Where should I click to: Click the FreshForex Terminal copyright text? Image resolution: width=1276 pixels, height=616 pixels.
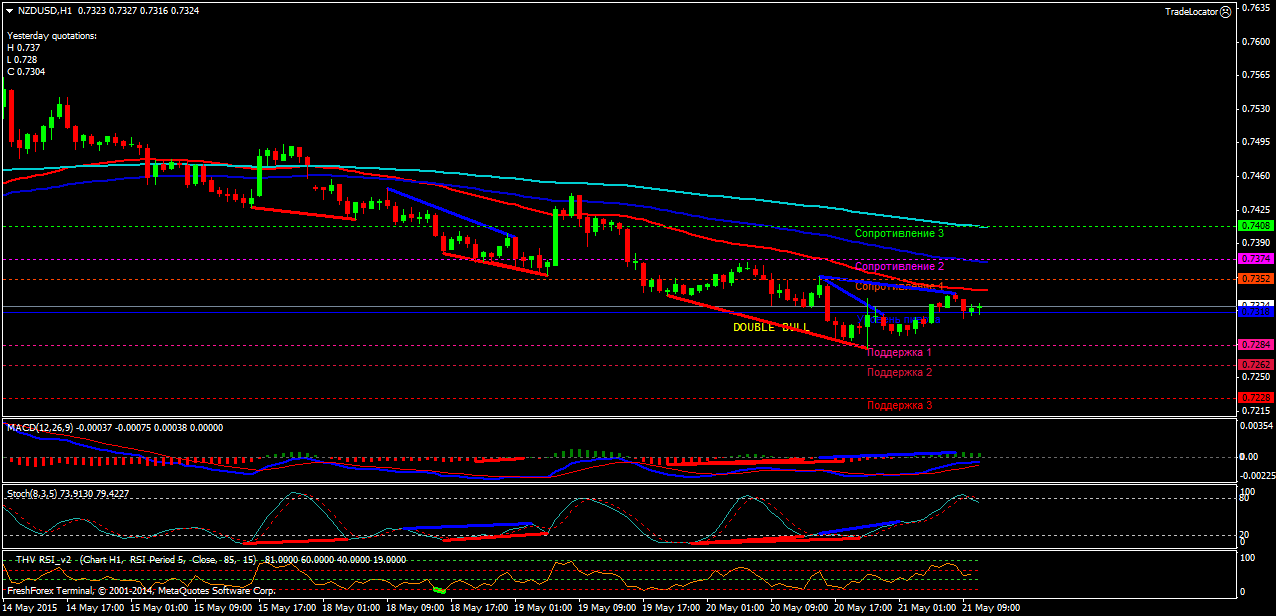tap(141, 591)
